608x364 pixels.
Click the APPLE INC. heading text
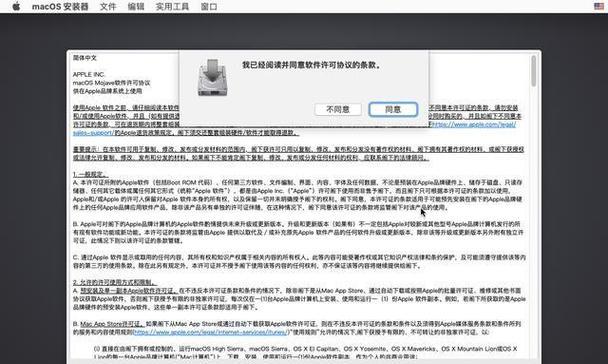coord(89,74)
